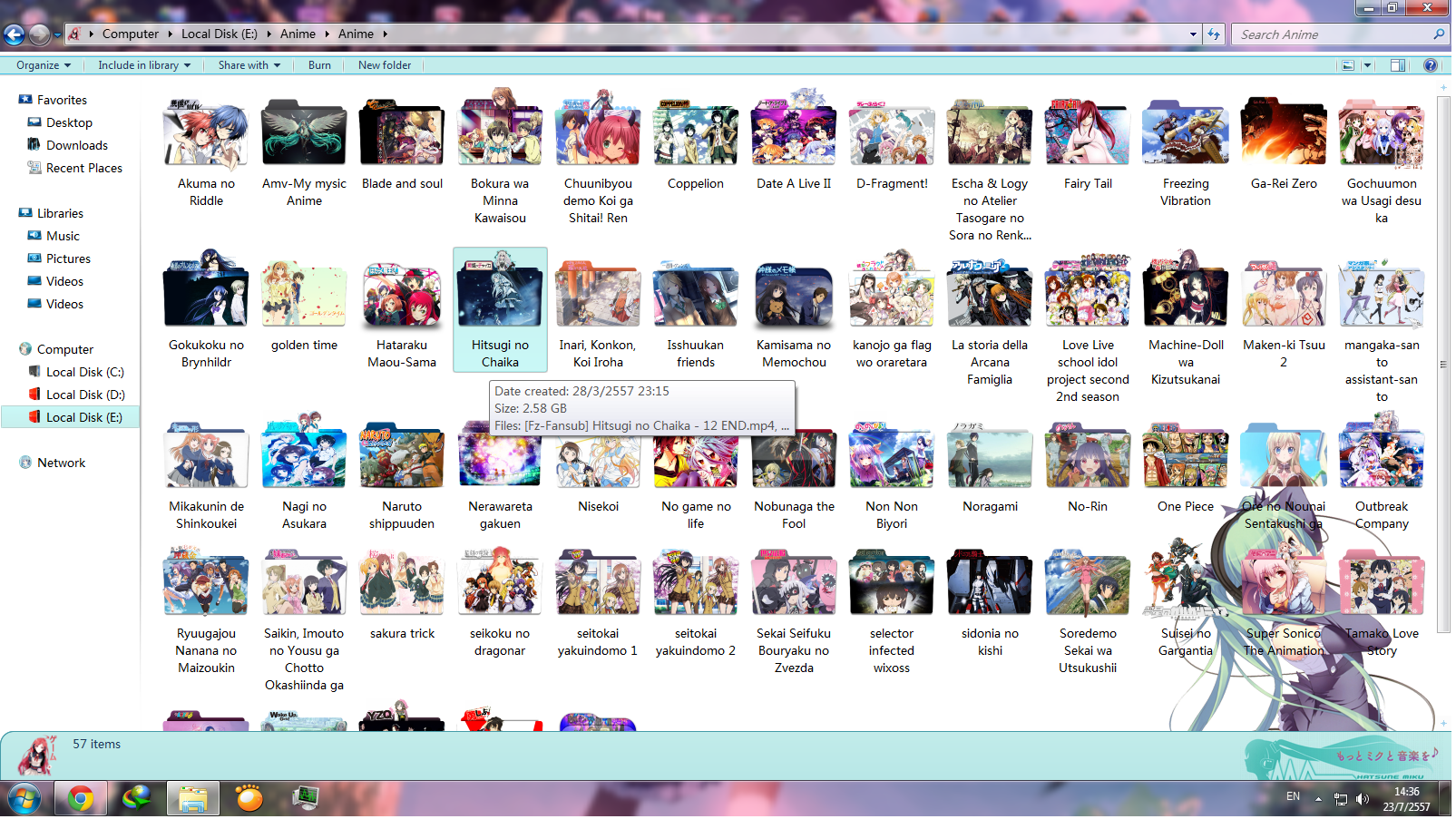This screenshot has width=1456, height=819.
Task: Open Windows Explorer from the taskbar
Action: point(192,799)
